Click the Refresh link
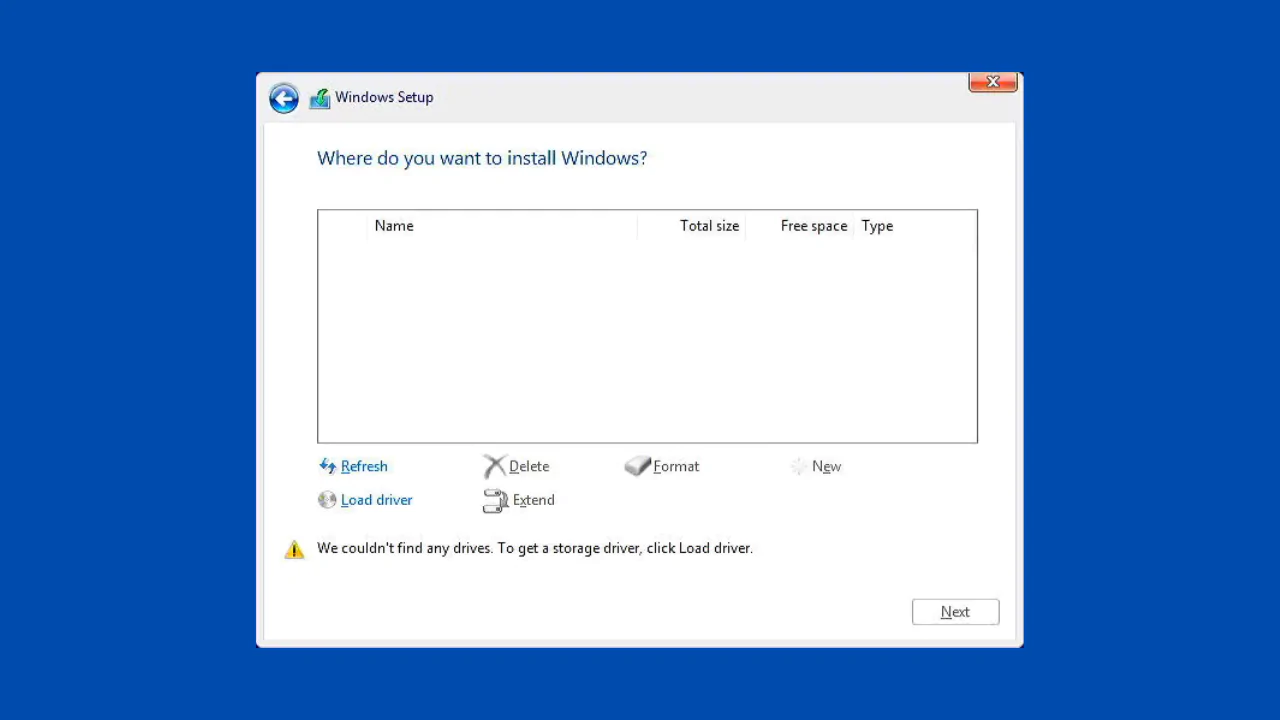1280x720 pixels. coord(364,466)
